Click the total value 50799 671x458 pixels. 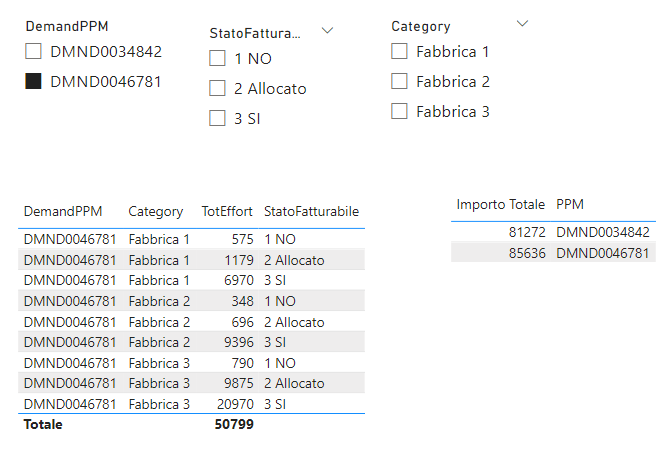(234, 424)
